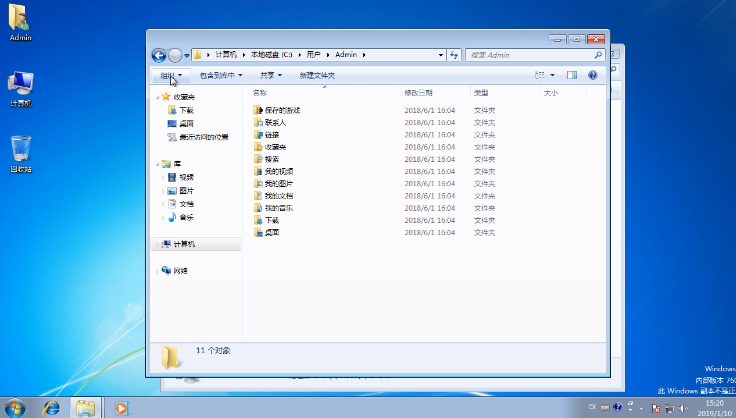Viewport: 736px width, 418px height.
Task: Select the 下载 folder icon in the file list
Action: pos(258,219)
